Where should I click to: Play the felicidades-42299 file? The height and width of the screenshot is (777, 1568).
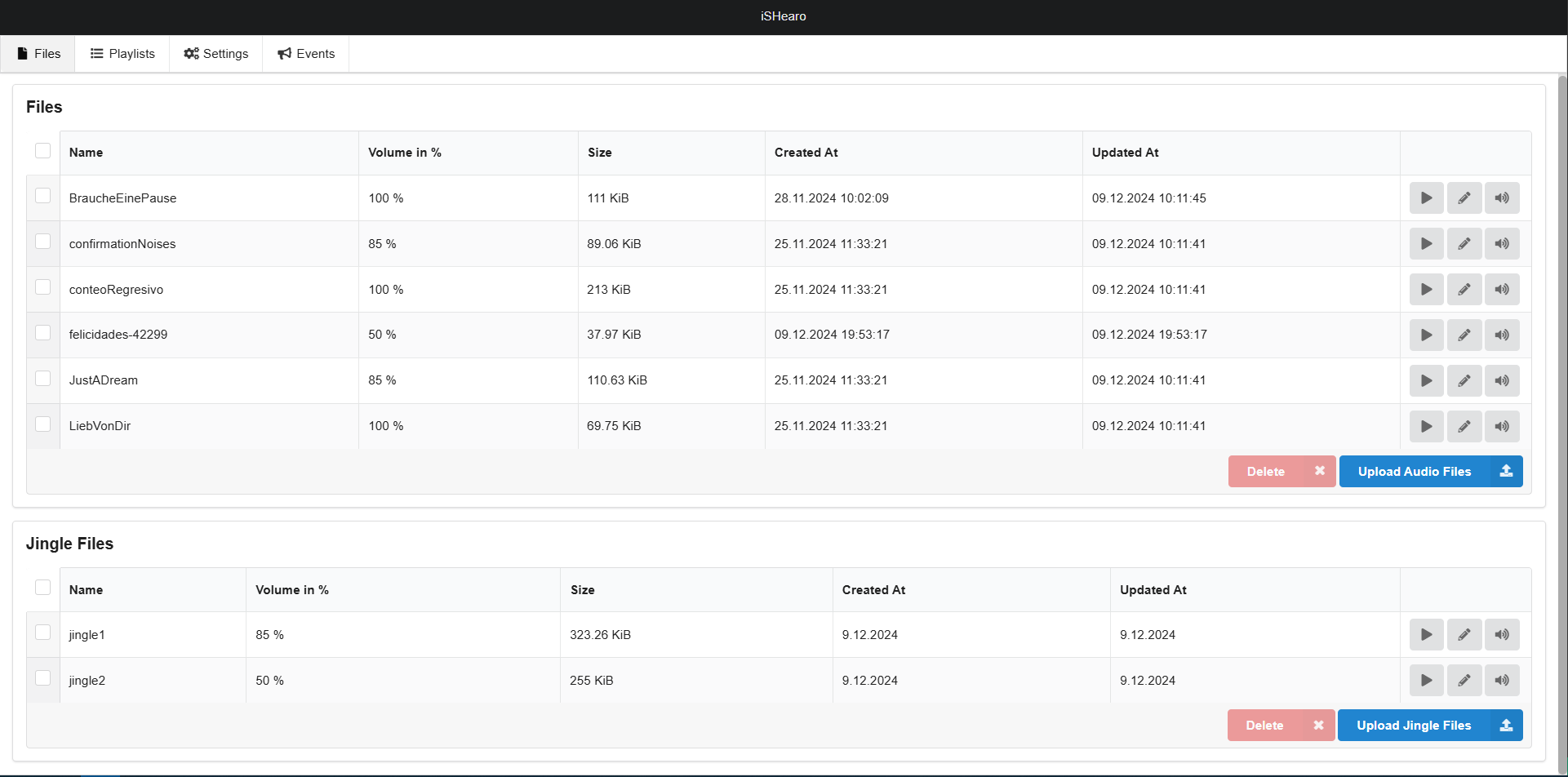coord(1426,335)
